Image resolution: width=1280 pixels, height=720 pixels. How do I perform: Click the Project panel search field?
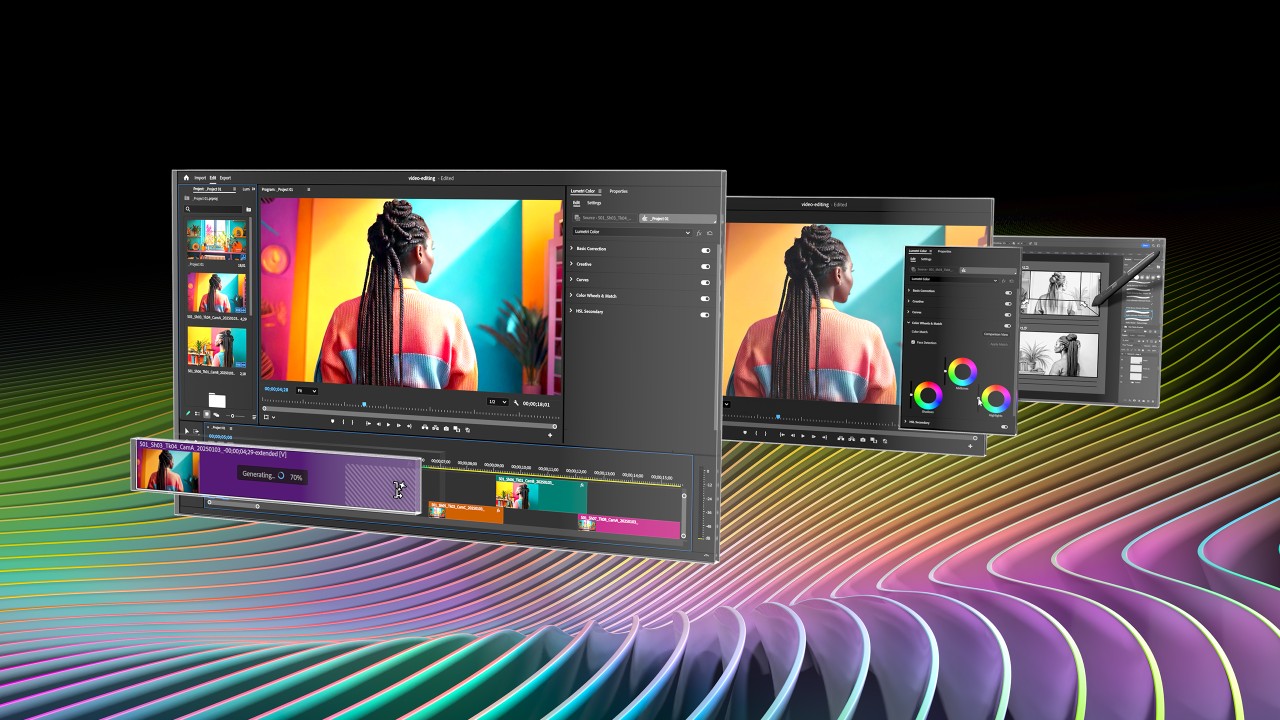click(x=214, y=209)
